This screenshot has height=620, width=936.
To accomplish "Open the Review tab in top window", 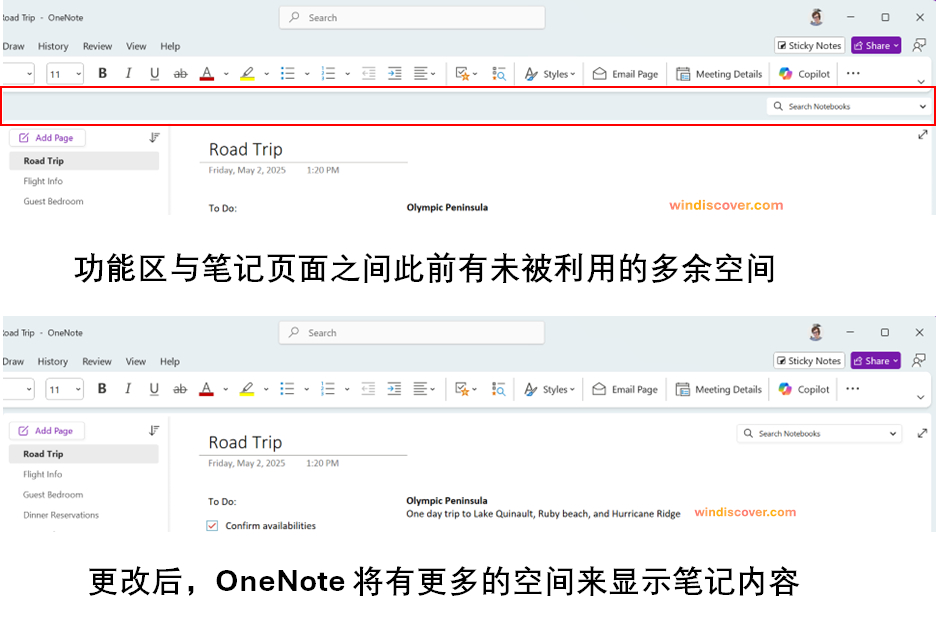I will (x=97, y=46).
